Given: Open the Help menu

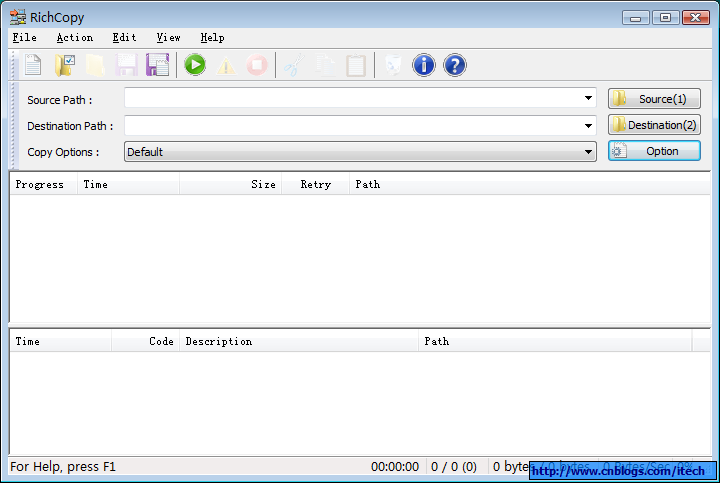Looking at the screenshot, I should (x=212, y=38).
